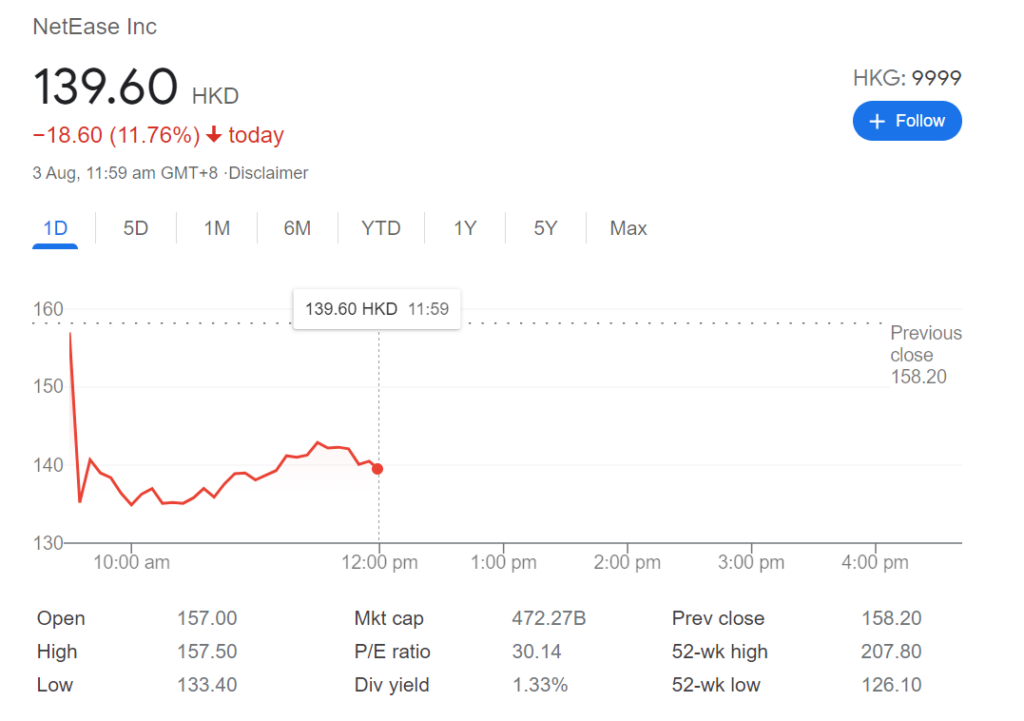Click the 10:00 am axis label

[x=131, y=562]
